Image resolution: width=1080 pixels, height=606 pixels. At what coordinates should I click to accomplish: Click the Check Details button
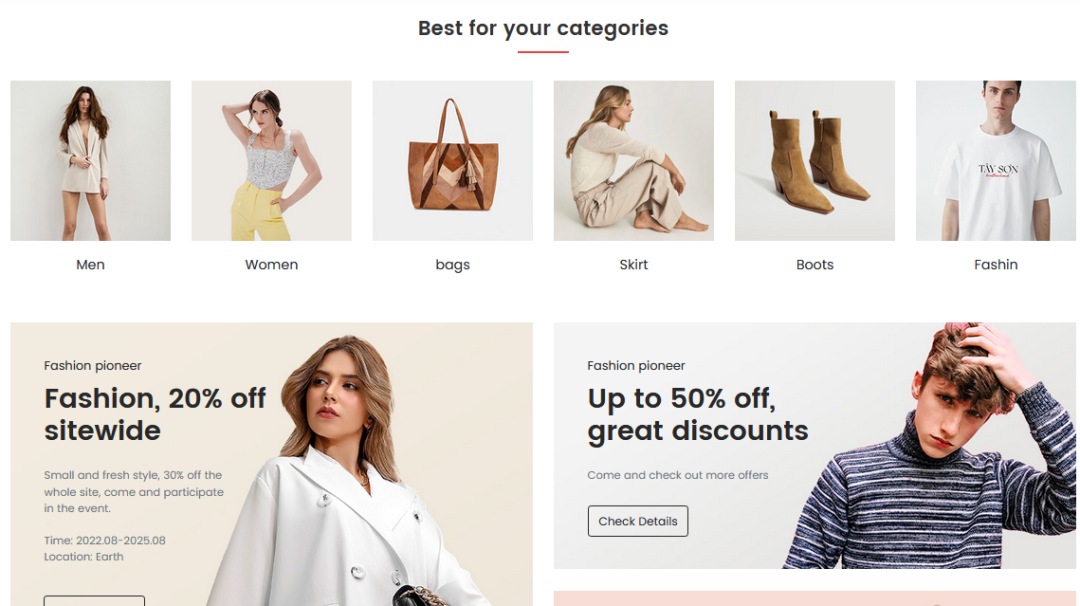point(638,521)
